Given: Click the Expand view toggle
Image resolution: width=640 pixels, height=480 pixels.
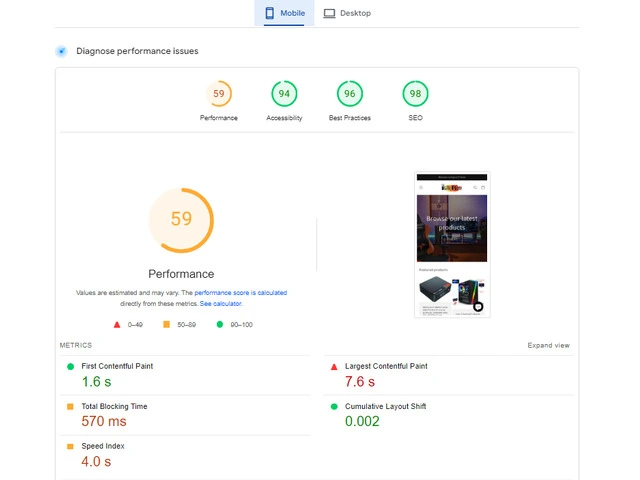Looking at the screenshot, I should [549, 345].
